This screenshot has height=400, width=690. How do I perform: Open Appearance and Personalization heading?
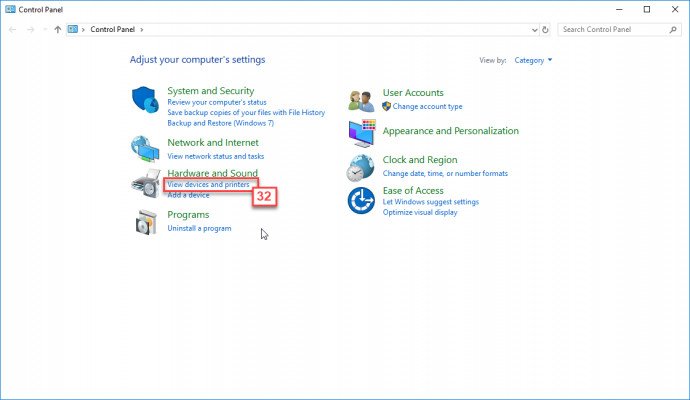[451, 131]
